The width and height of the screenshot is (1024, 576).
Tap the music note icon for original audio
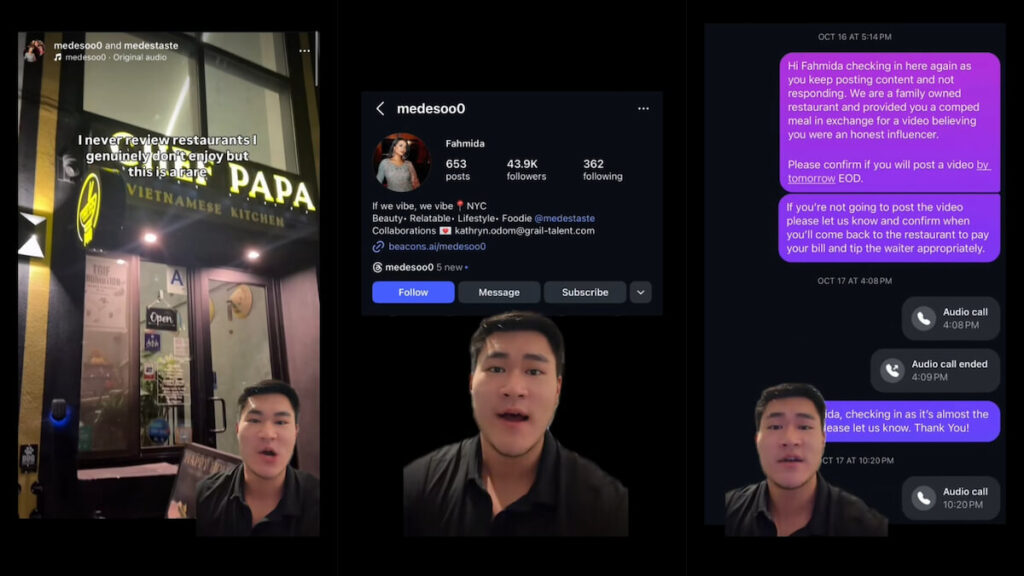(58, 58)
